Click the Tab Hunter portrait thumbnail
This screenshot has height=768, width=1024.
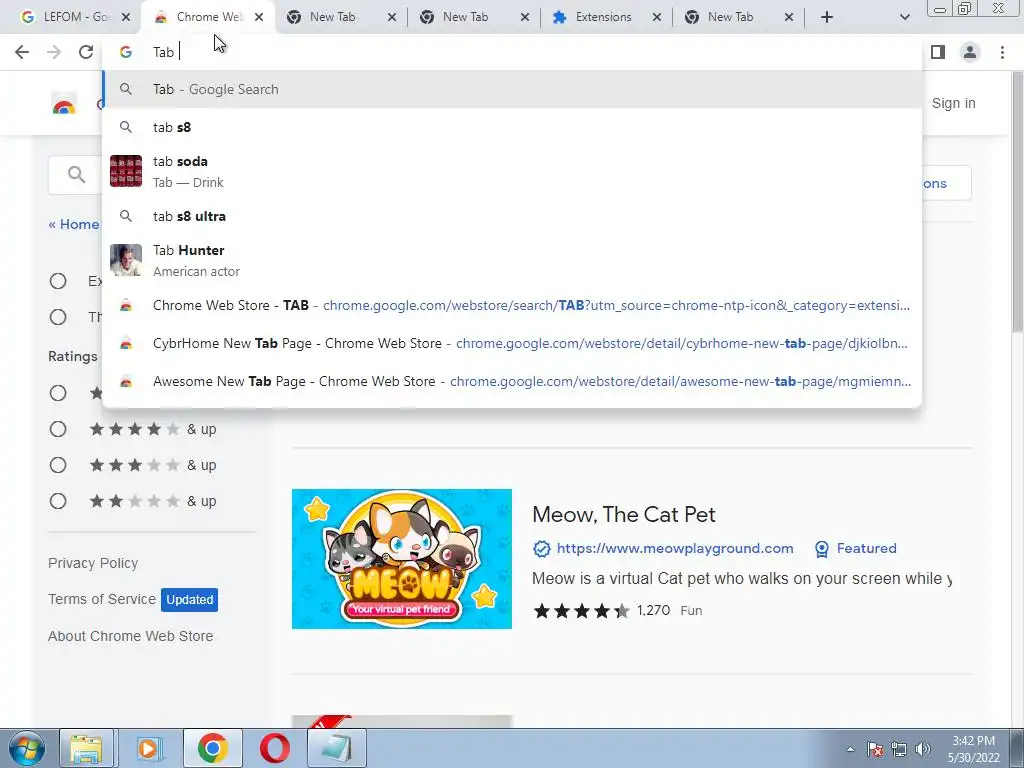pos(126,260)
